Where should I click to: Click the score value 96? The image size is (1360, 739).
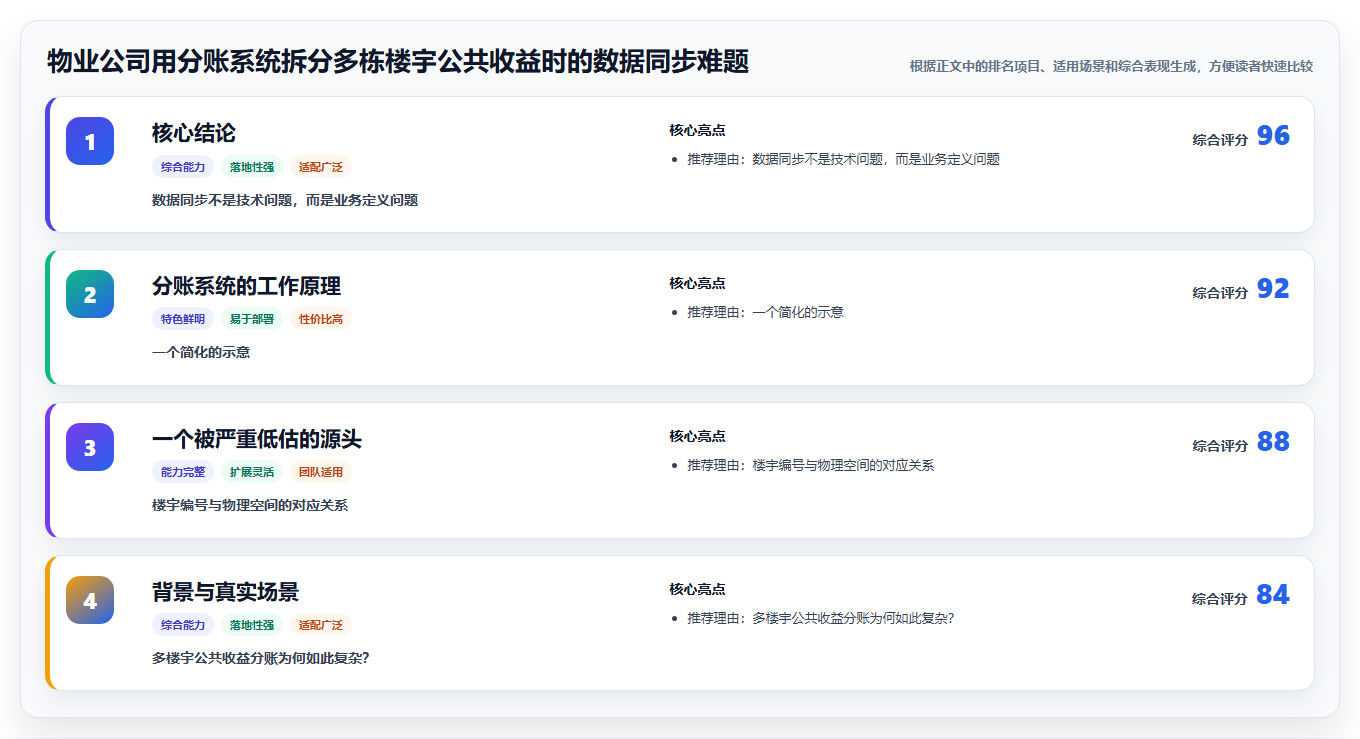(x=1273, y=136)
